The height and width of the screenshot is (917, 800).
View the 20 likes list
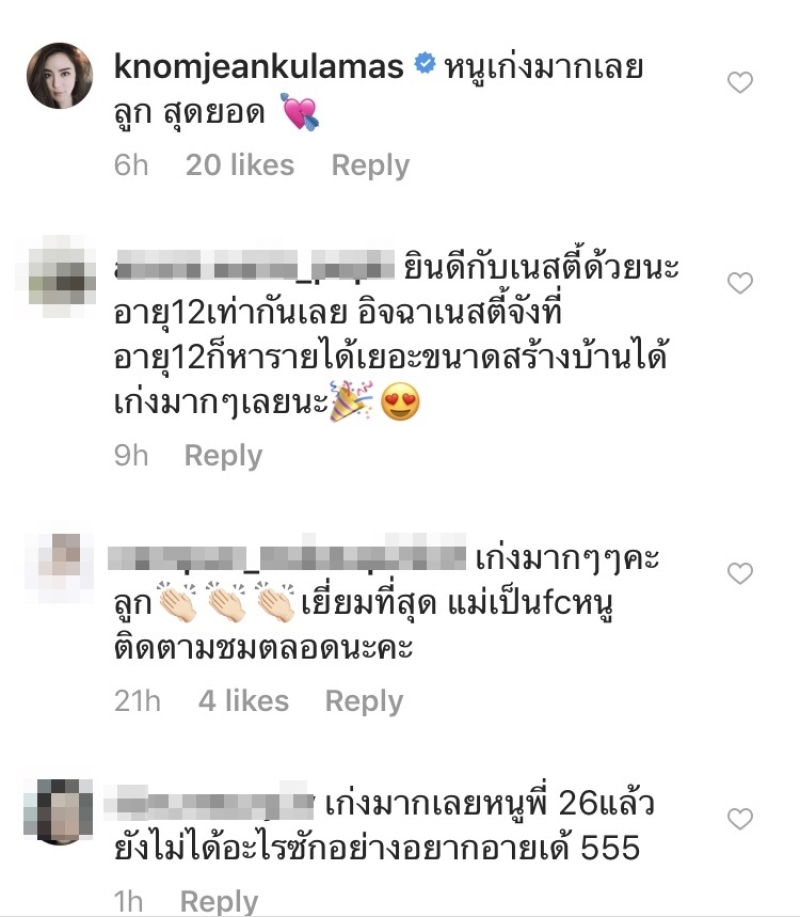pyautogui.click(x=240, y=166)
